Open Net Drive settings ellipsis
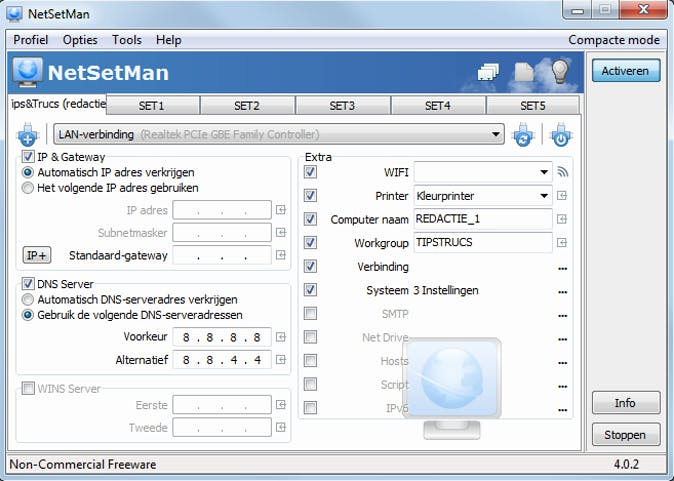Viewport: 674px width, 481px height. pos(562,340)
